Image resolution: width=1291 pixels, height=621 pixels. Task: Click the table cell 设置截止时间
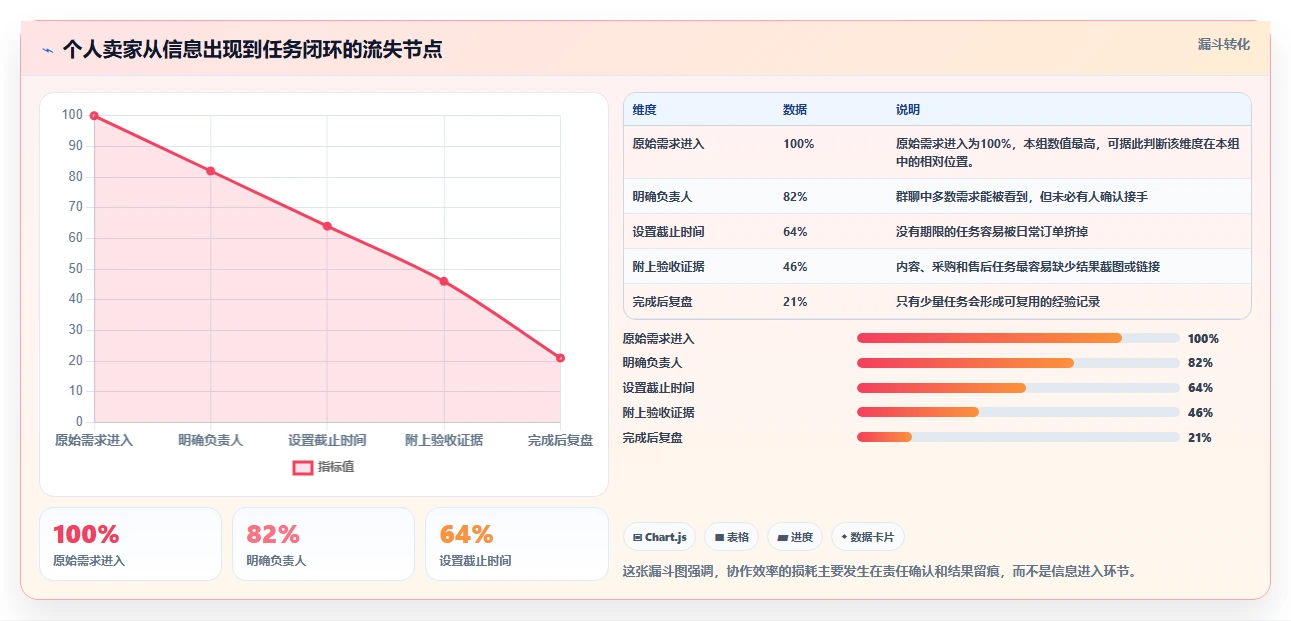[x=669, y=232]
